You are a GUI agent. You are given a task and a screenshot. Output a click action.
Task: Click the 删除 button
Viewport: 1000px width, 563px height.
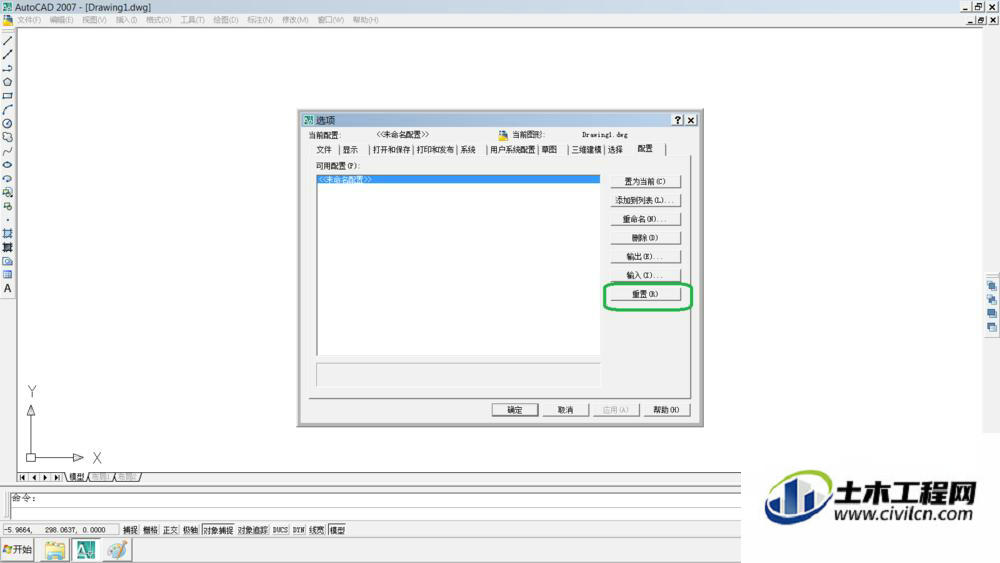tap(645, 238)
